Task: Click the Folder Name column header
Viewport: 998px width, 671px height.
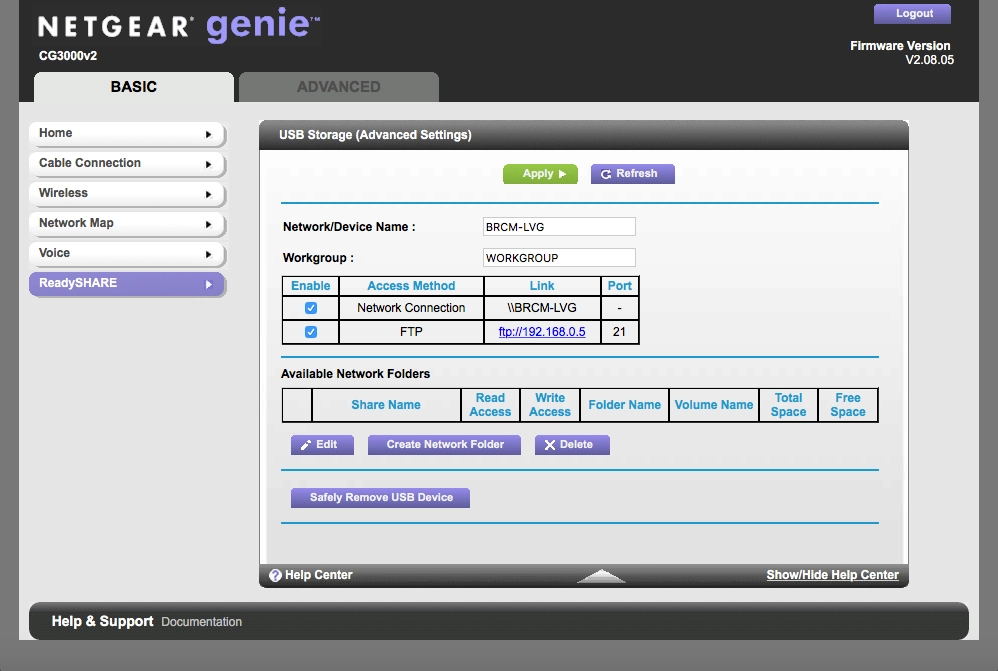Action: [x=624, y=405]
